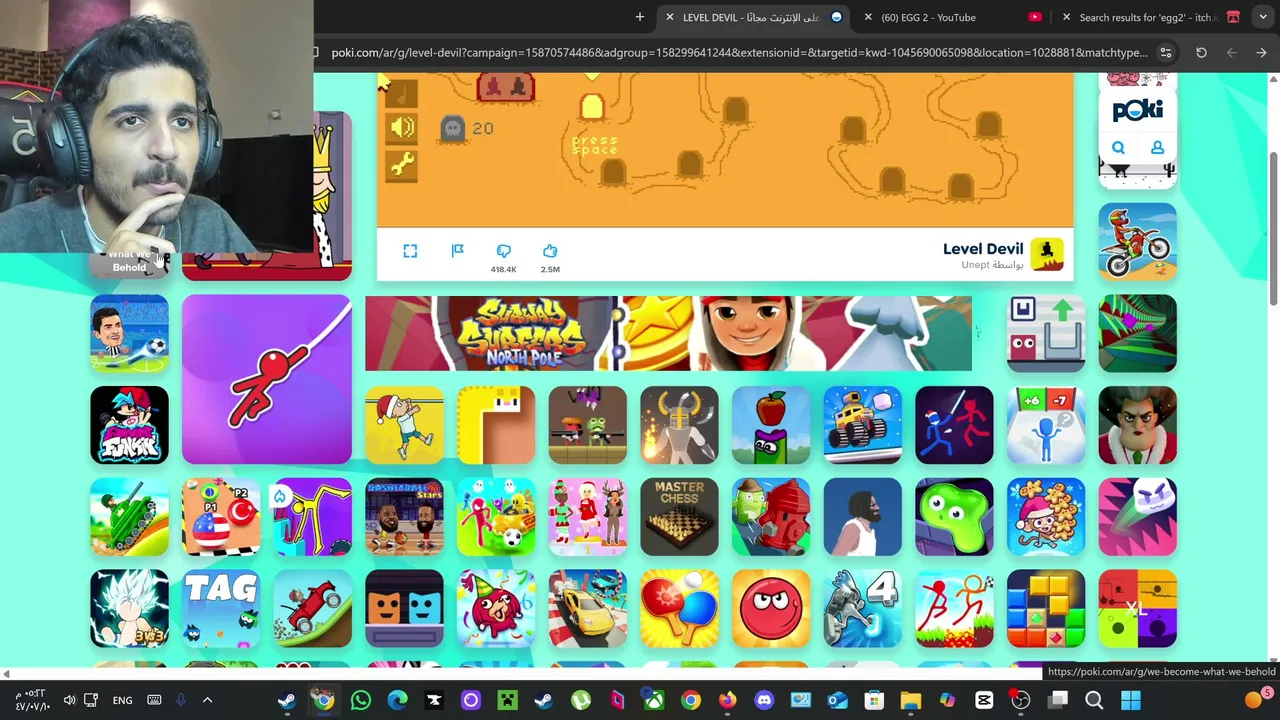Open the Friday Night Funkin game icon
The image size is (1280, 720).
[129, 425]
